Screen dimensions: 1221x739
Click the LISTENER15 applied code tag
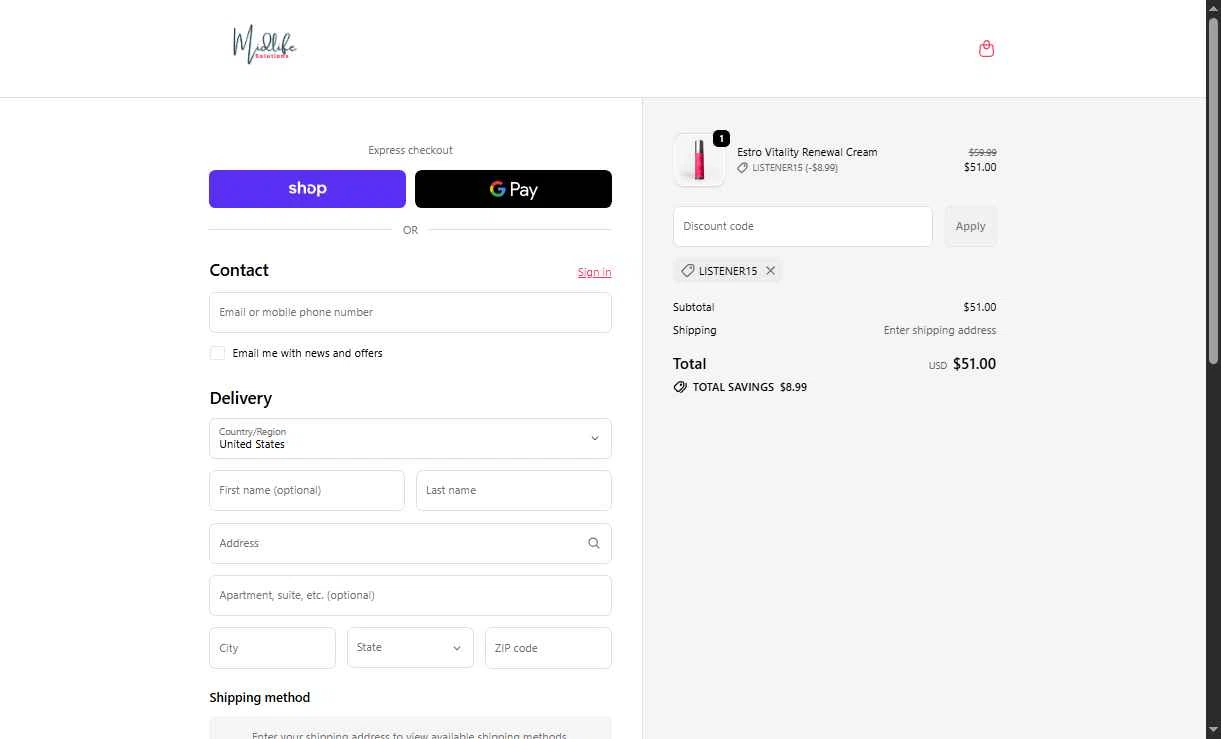[x=727, y=271]
